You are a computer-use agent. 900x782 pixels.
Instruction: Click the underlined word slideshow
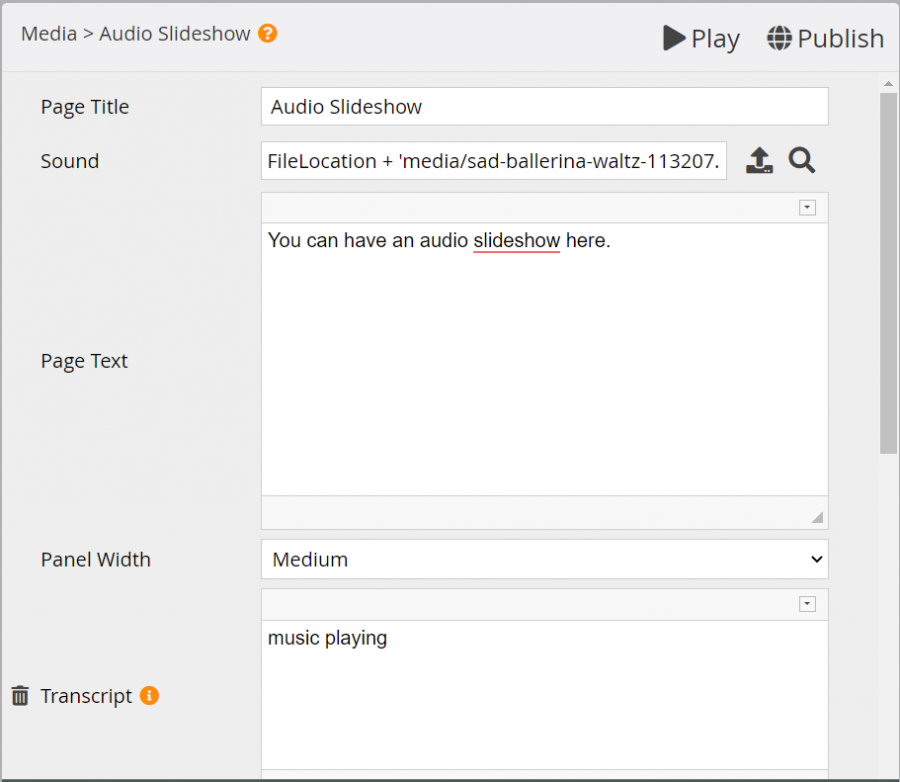pos(516,240)
